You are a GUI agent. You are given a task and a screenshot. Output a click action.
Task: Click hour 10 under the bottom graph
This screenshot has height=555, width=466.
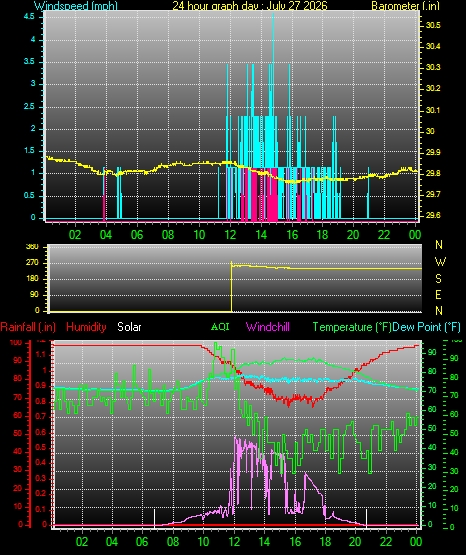(203, 542)
